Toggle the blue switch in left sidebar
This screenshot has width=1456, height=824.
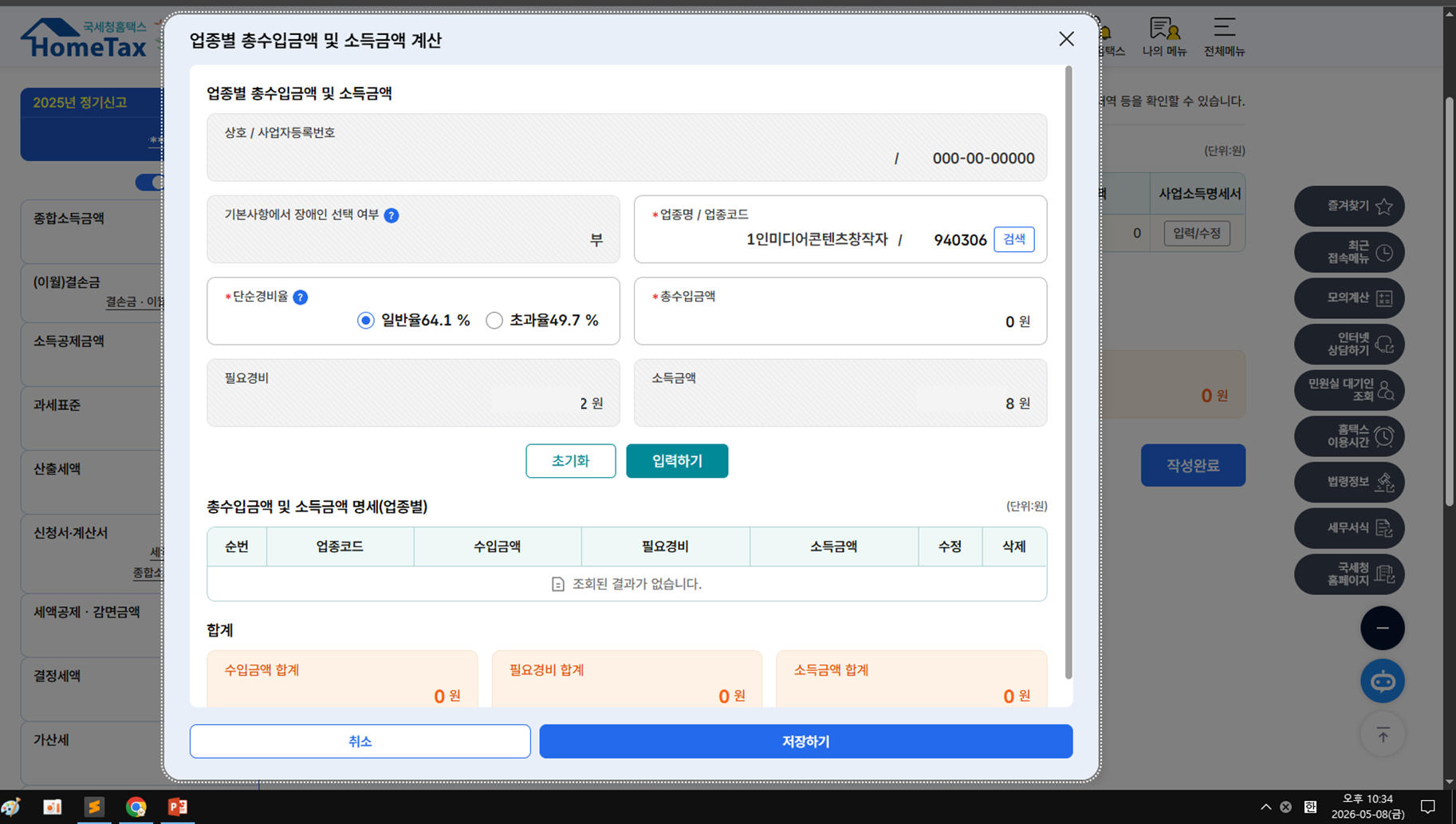(149, 182)
